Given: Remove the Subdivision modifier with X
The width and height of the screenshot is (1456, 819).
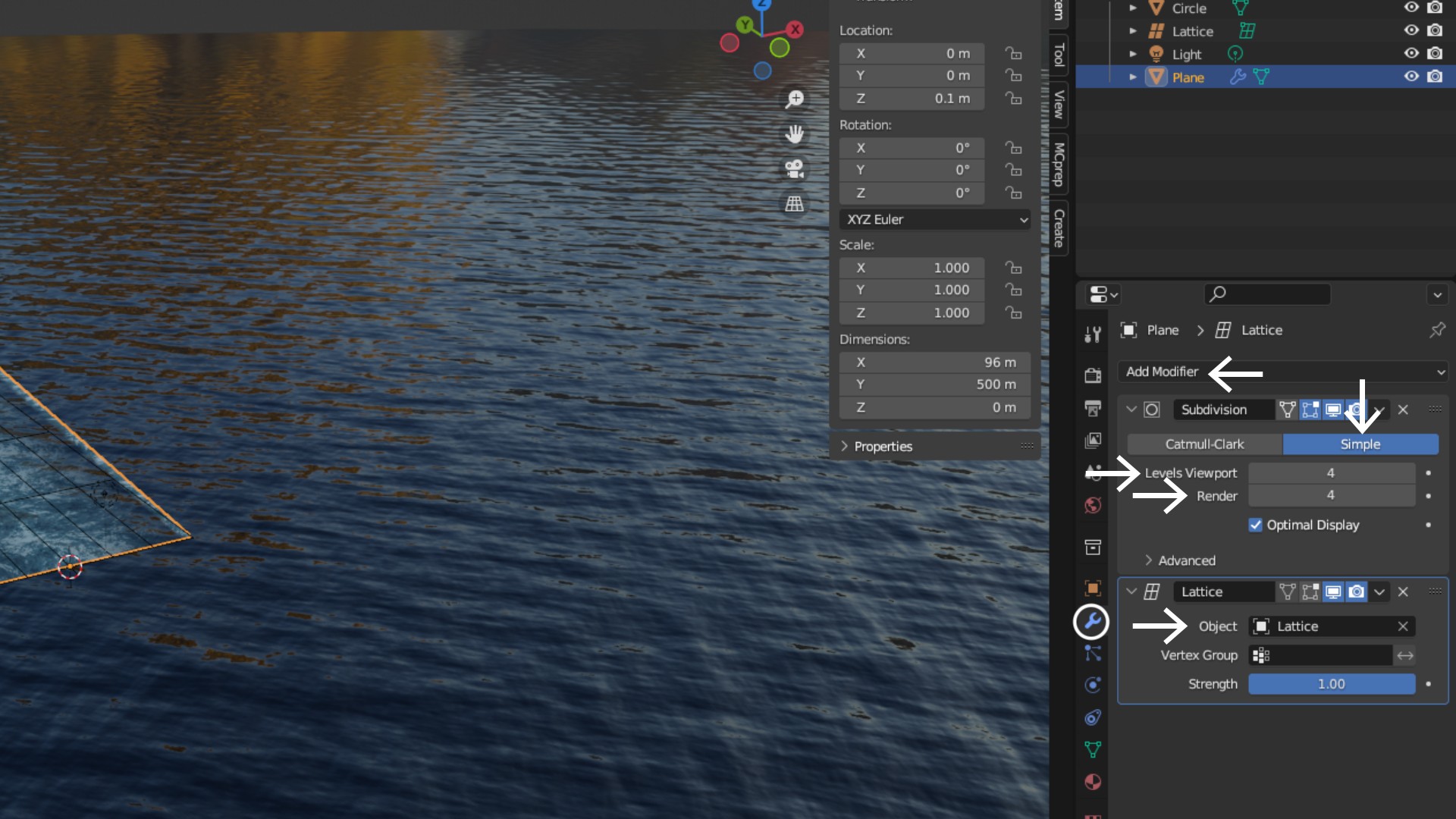Looking at the screenshot, I should click(x=1403, y=409).
